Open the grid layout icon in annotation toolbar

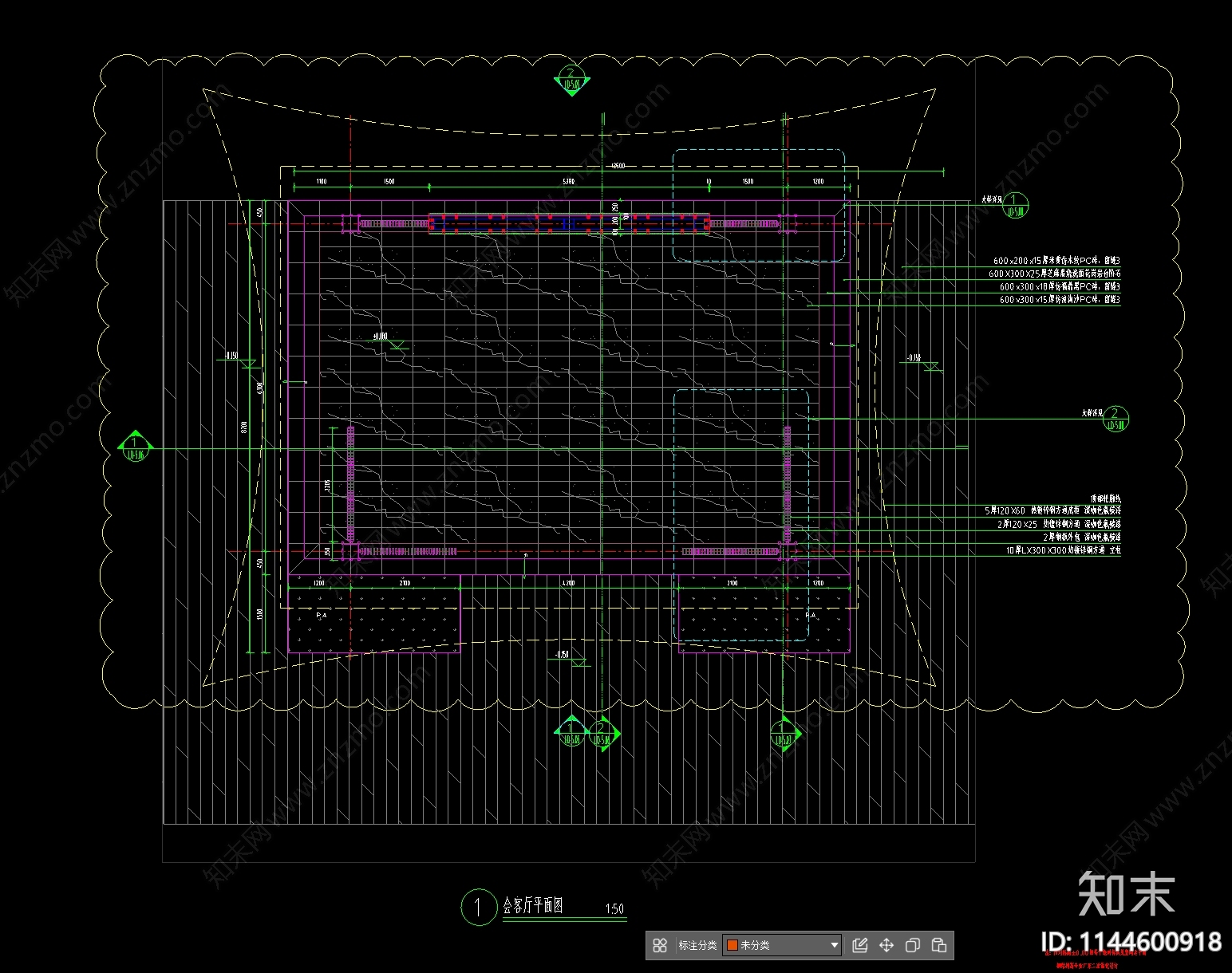coord(660,945)
